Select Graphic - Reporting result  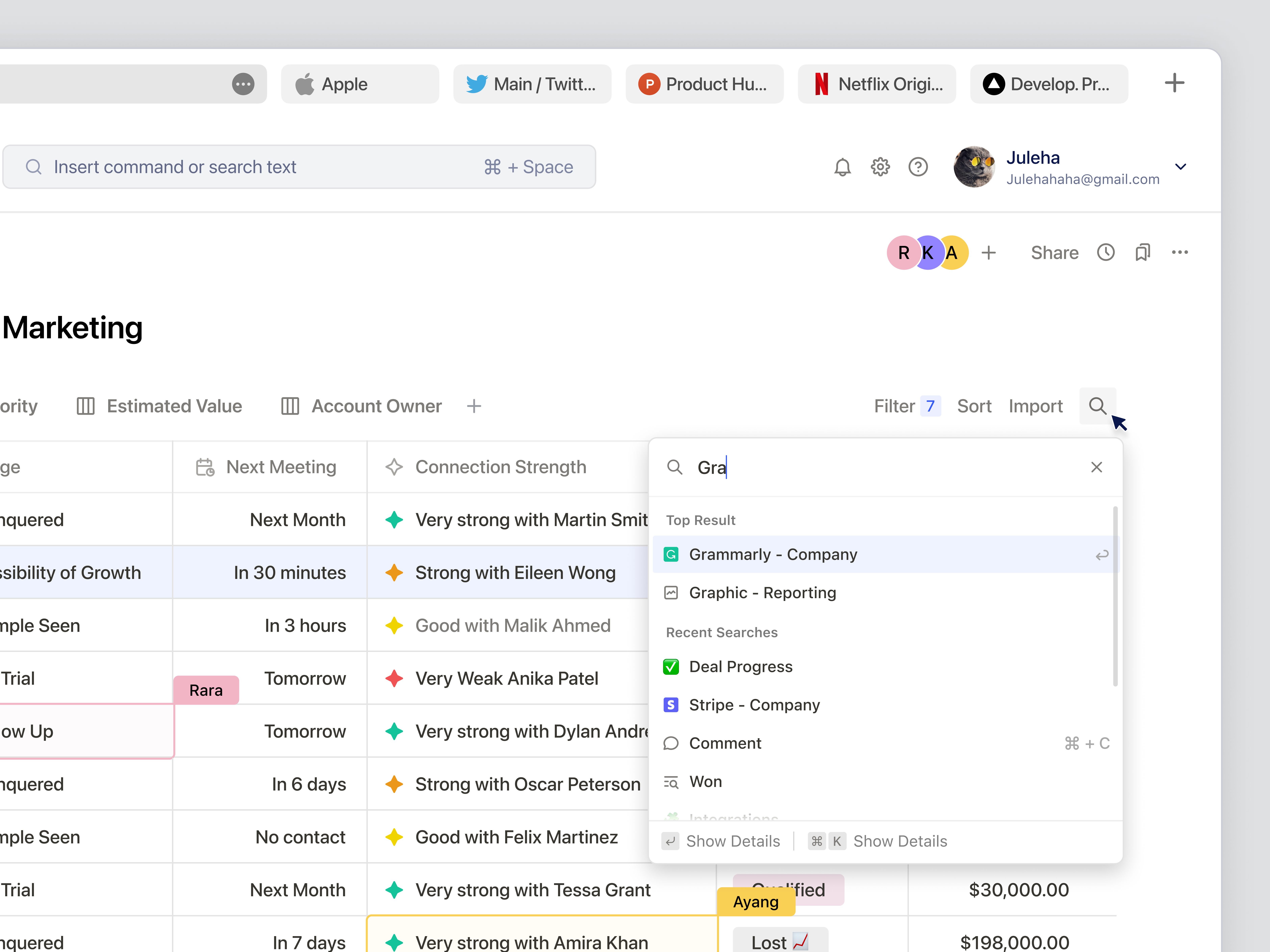coord(886,593)
